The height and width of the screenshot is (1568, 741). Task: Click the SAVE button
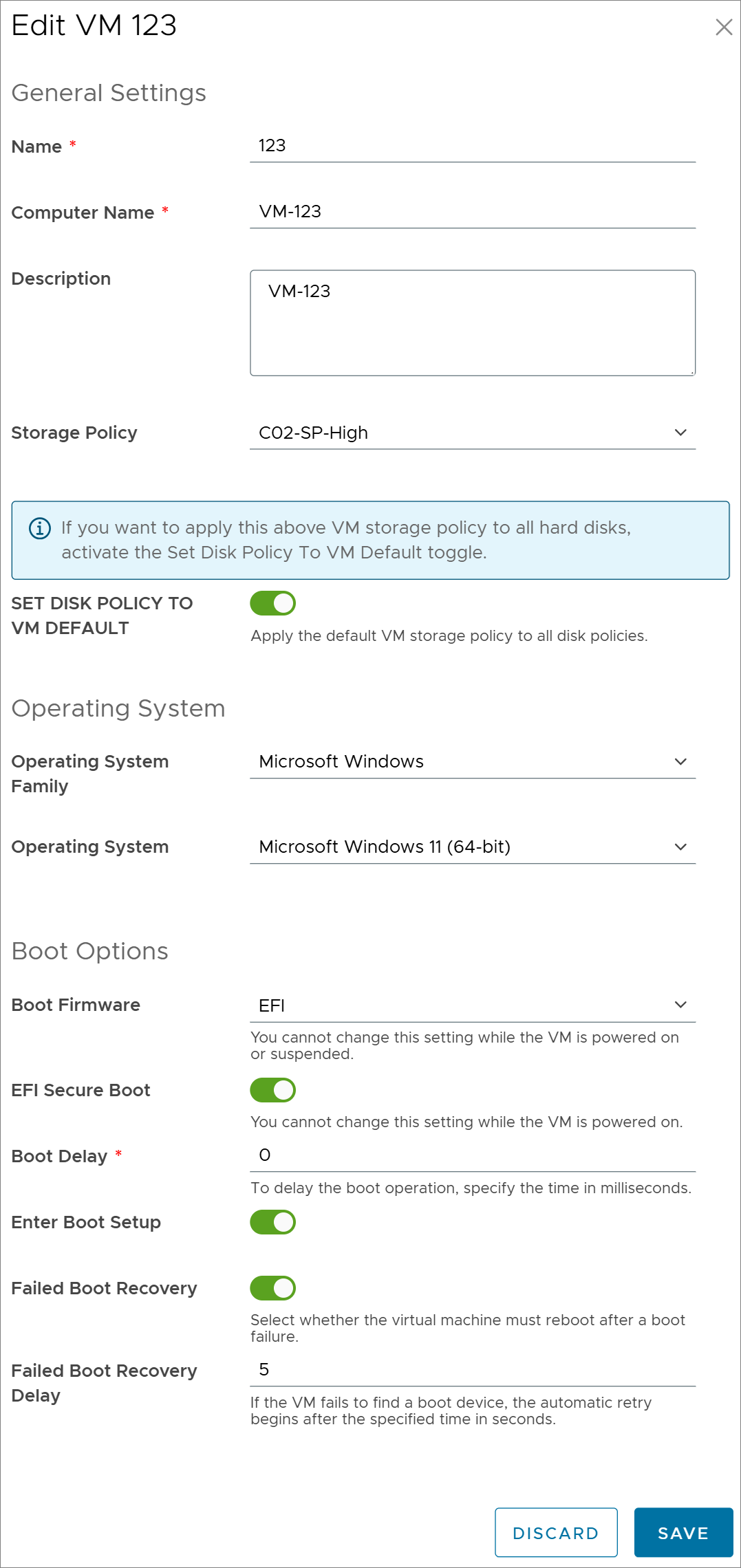[683, 1532]
